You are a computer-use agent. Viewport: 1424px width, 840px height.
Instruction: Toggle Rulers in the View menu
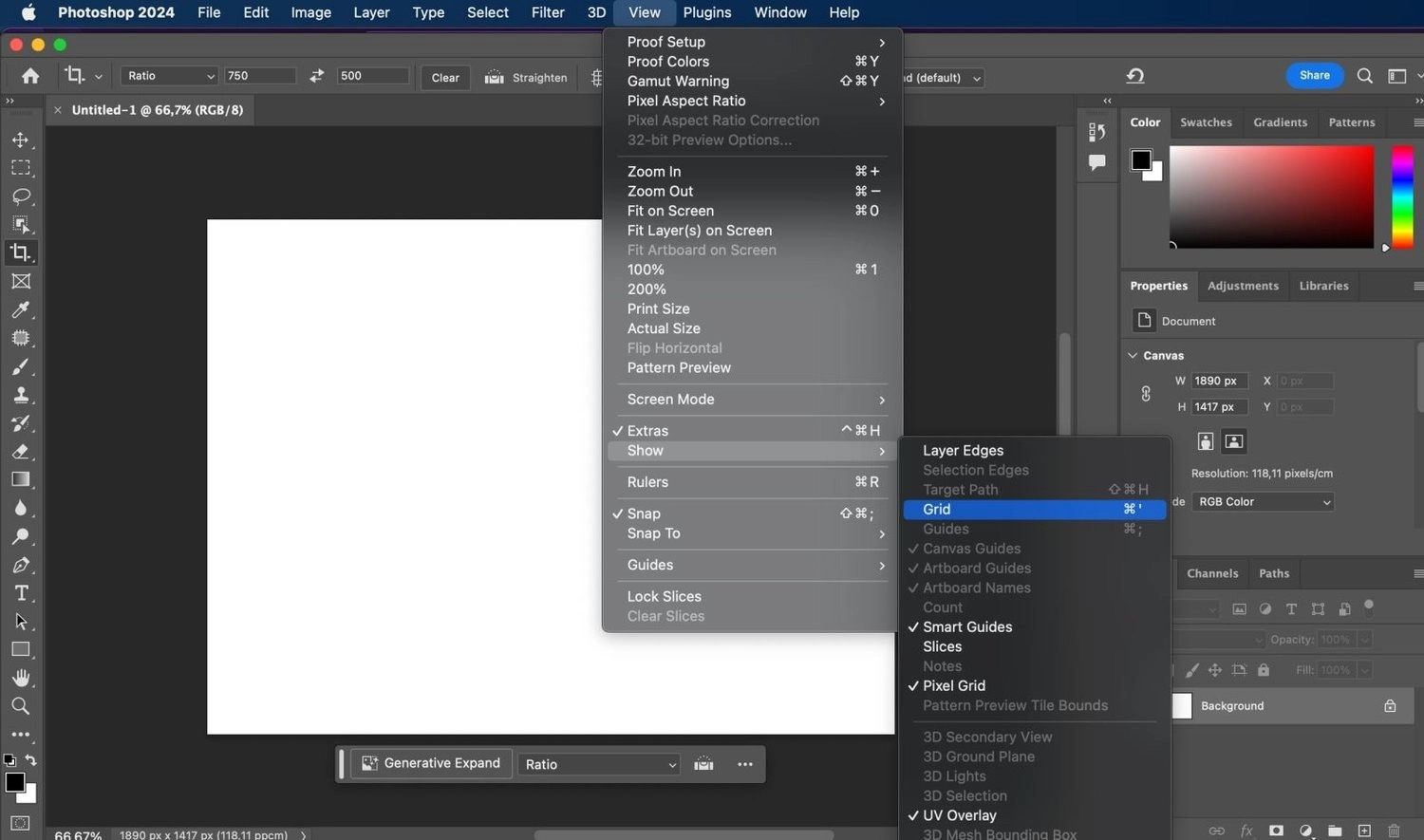coord(751,482)
